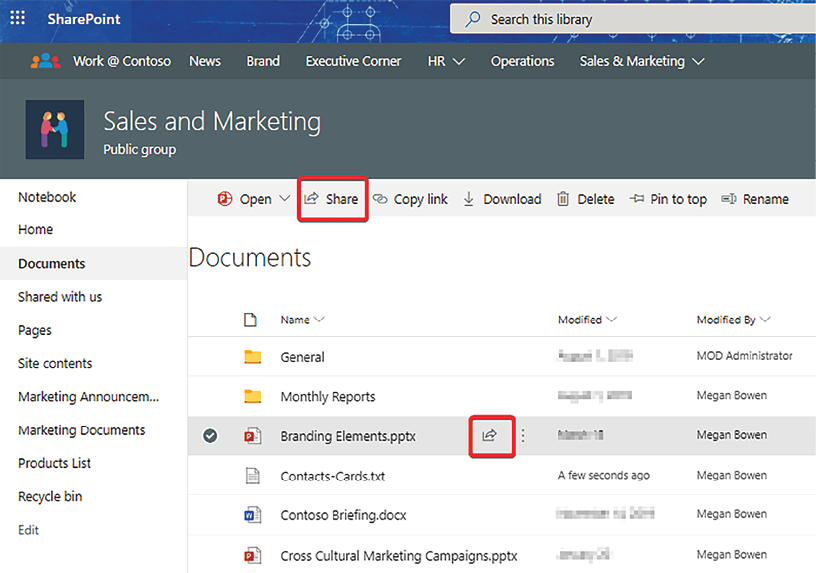
Task: Click the Cross Cultural Marketing PowerPoint icon
Action: tap(253, 555)
